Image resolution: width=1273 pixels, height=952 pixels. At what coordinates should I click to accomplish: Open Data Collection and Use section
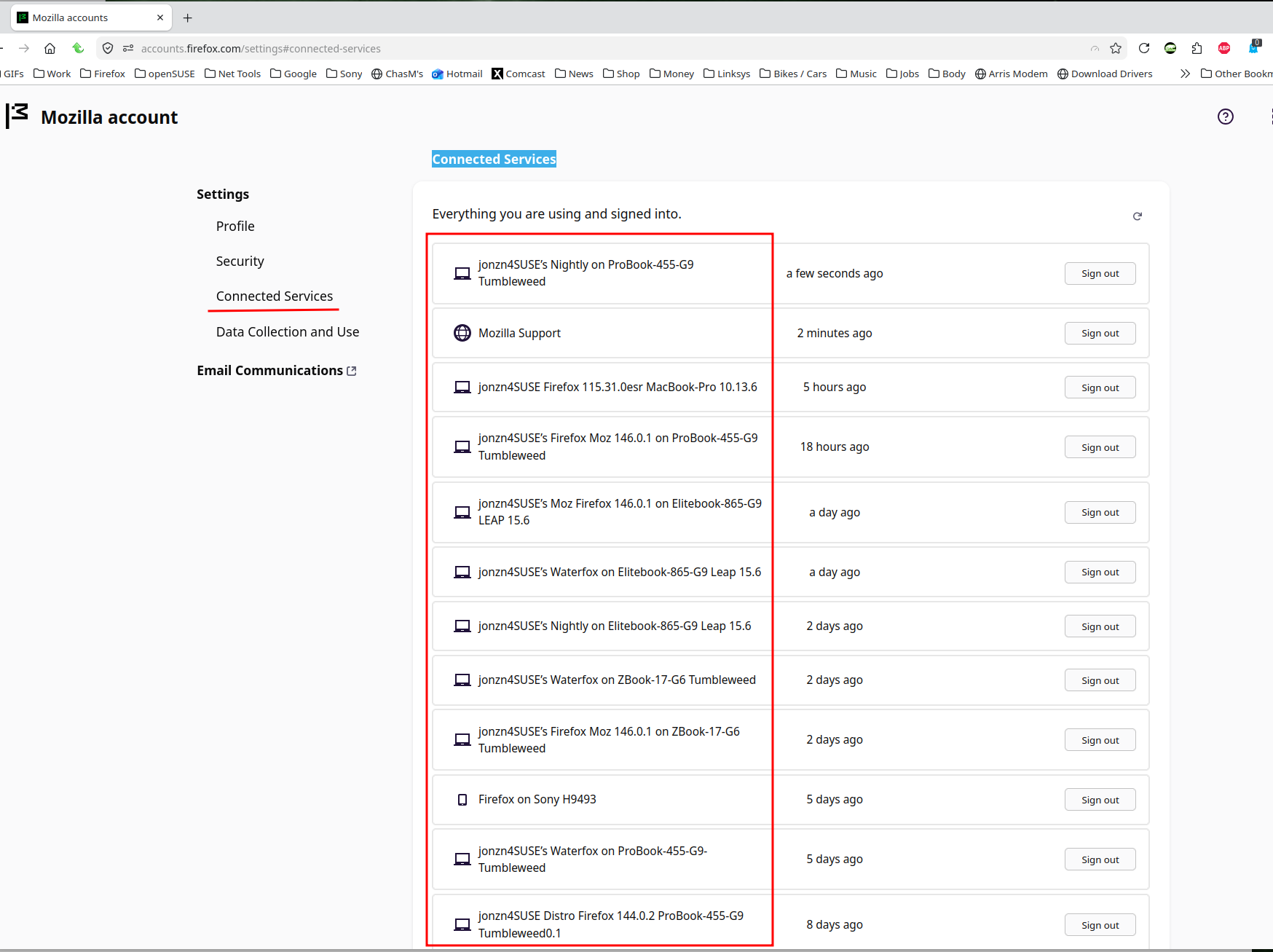tap(287, 332)
